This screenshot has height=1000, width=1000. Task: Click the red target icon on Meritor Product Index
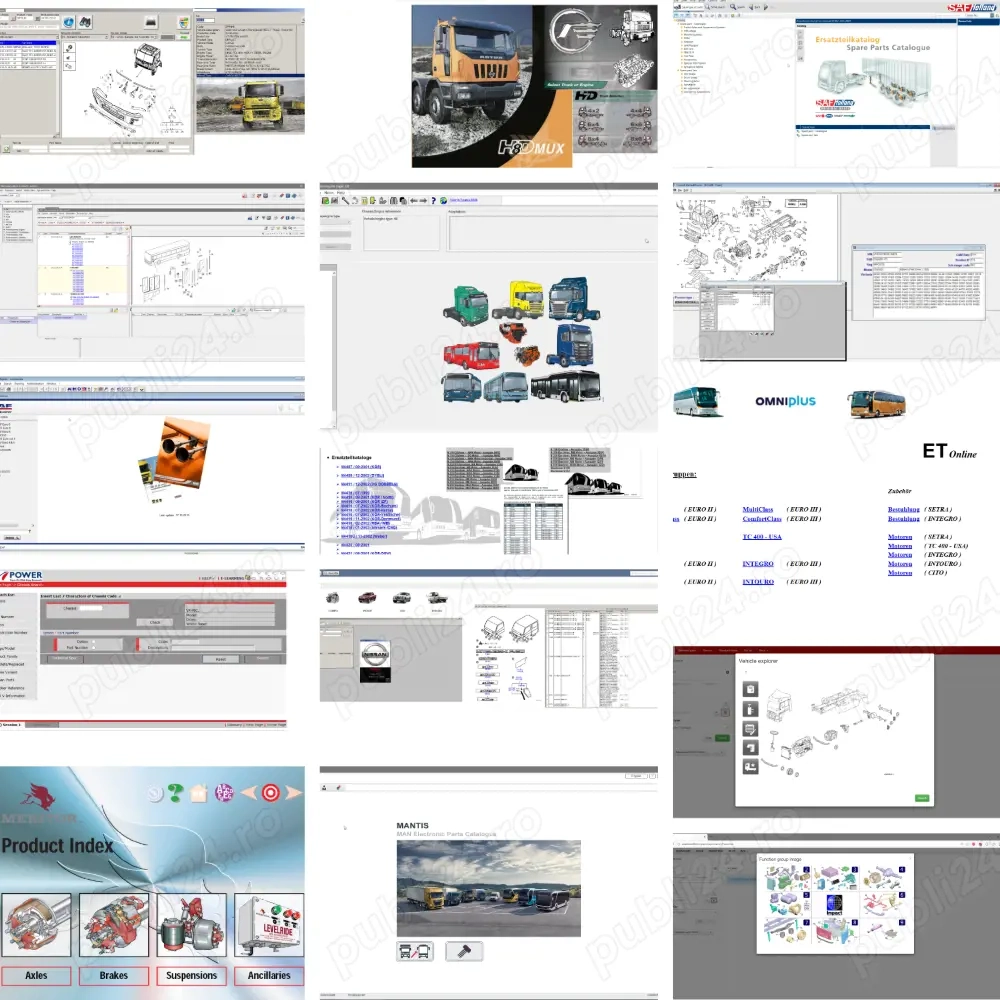pos(269,793)
